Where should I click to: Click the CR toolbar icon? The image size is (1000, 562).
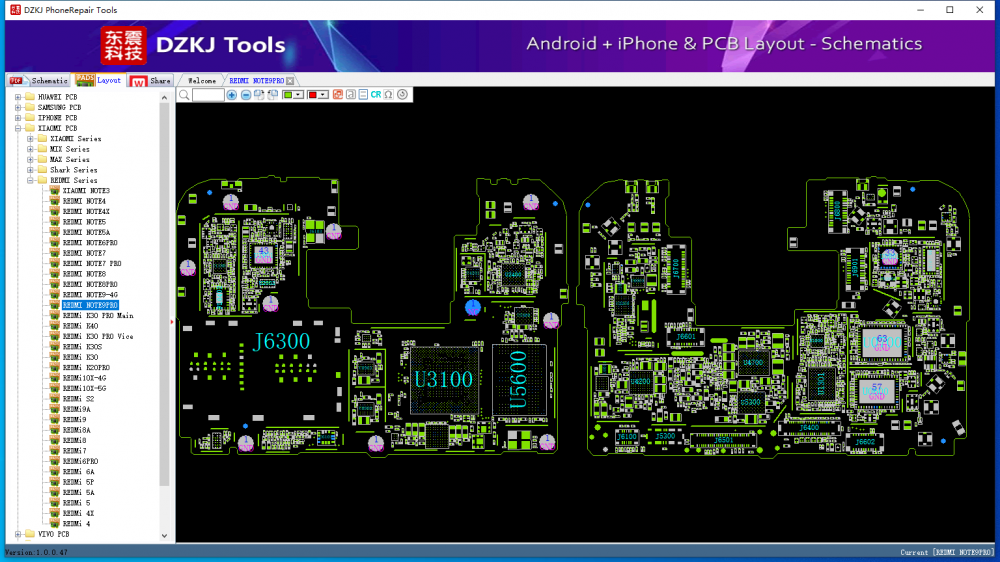(x=376, y=95)
